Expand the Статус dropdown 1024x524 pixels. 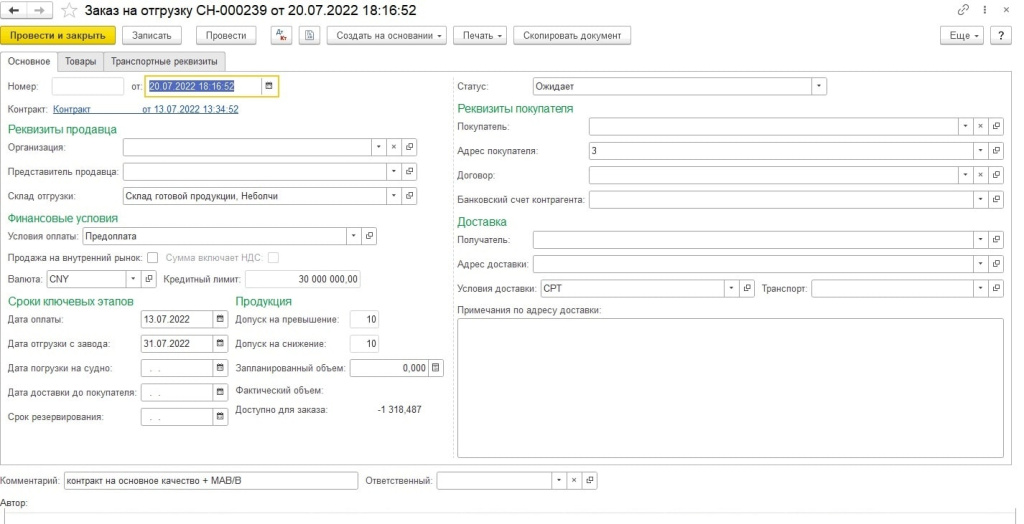[x=819, y=86]
